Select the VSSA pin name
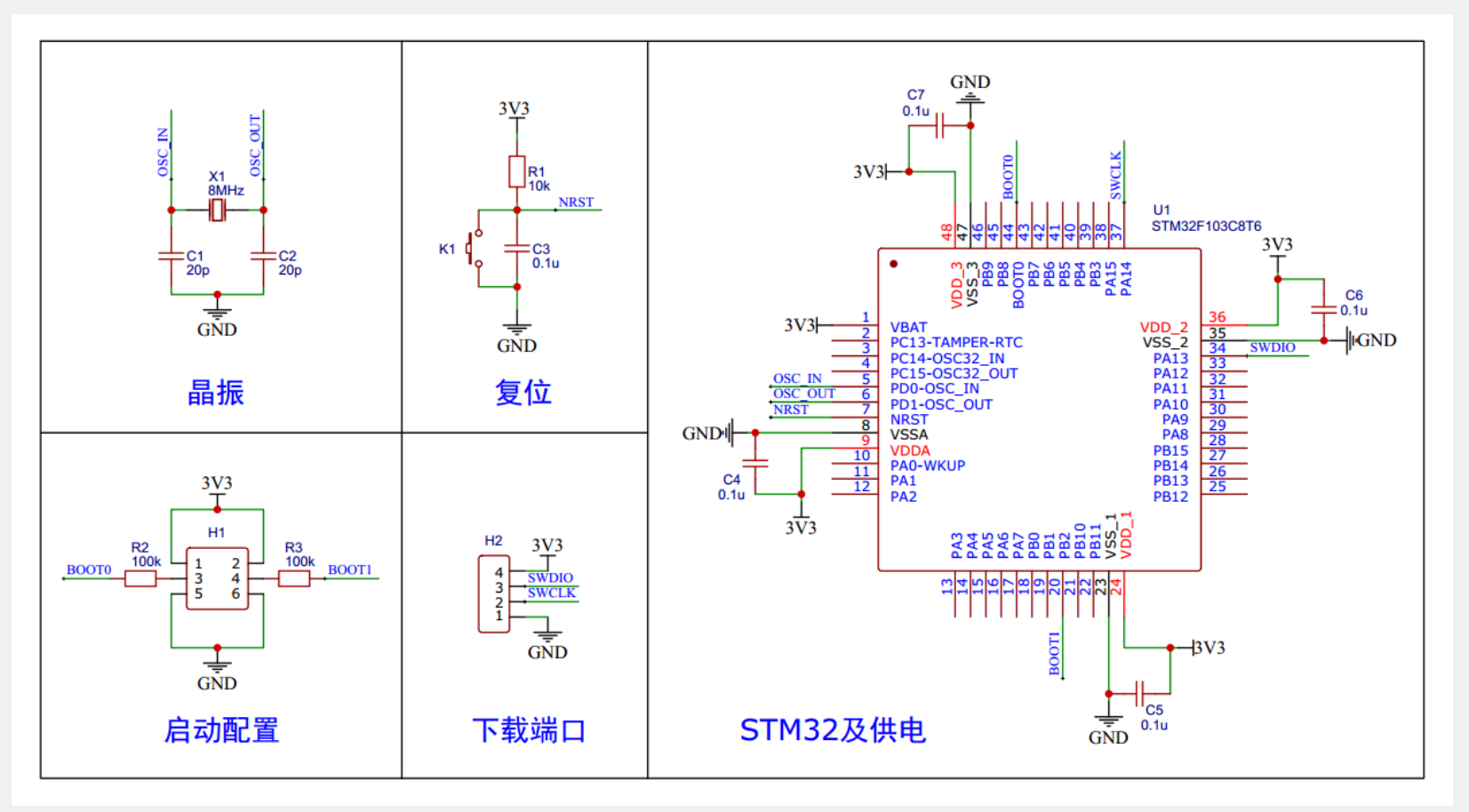1469x812 pixels. (909, 435)
